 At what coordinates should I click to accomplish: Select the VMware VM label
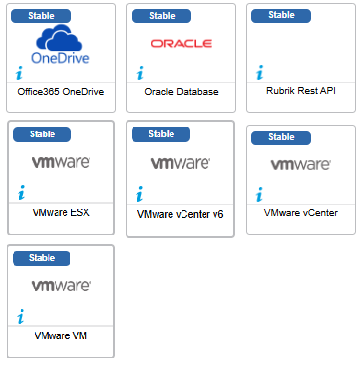(61, 336)
